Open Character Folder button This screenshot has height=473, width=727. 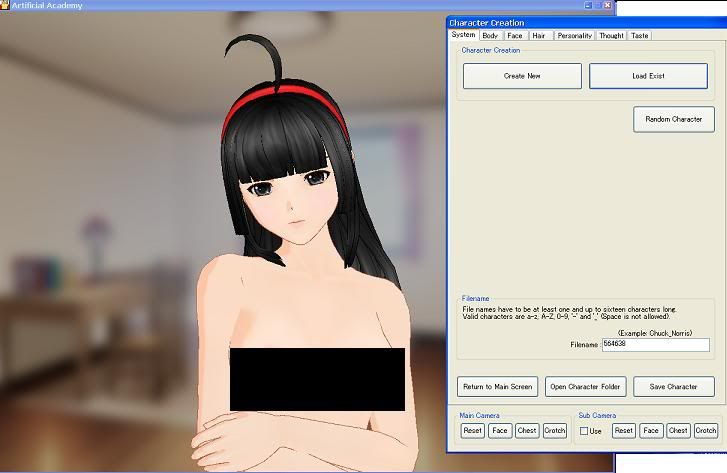[585, 387]
